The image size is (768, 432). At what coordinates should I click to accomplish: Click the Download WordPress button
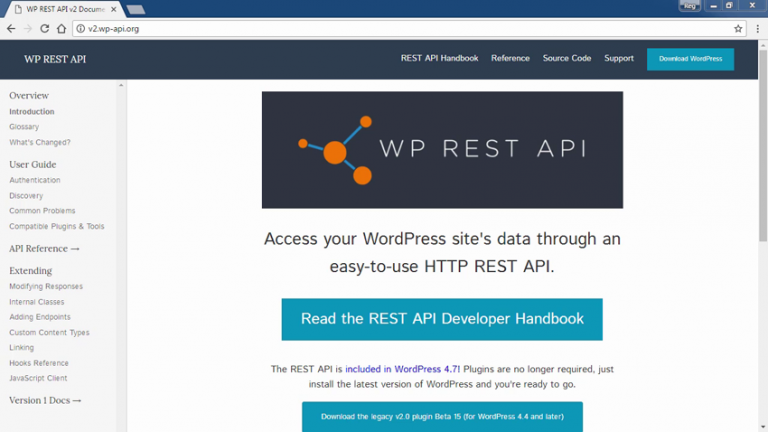(x=690, y=59)
